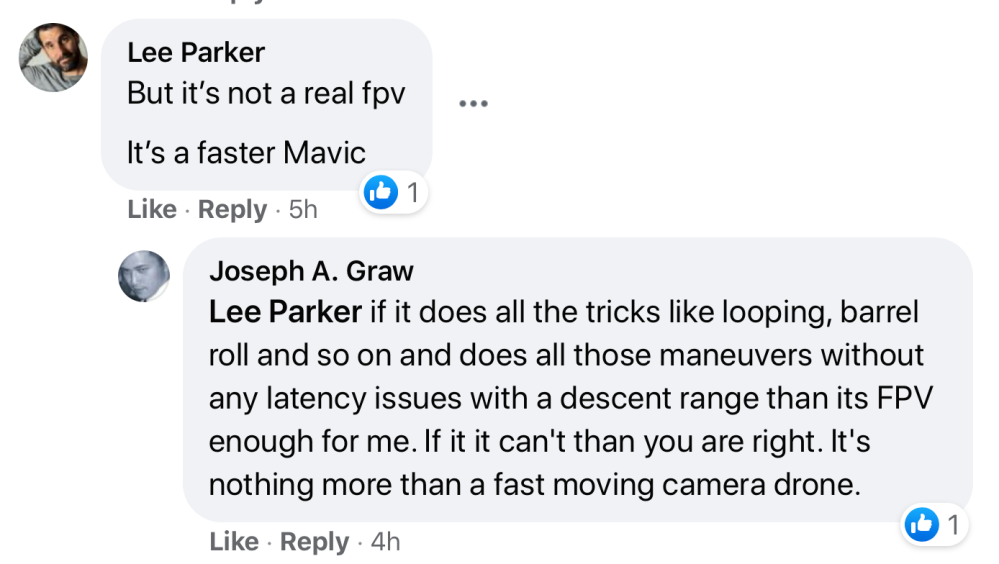999x564 pixels.
Task: Open the three-dot options menu on Lee Parker's comment
Action: click(472, 103)
